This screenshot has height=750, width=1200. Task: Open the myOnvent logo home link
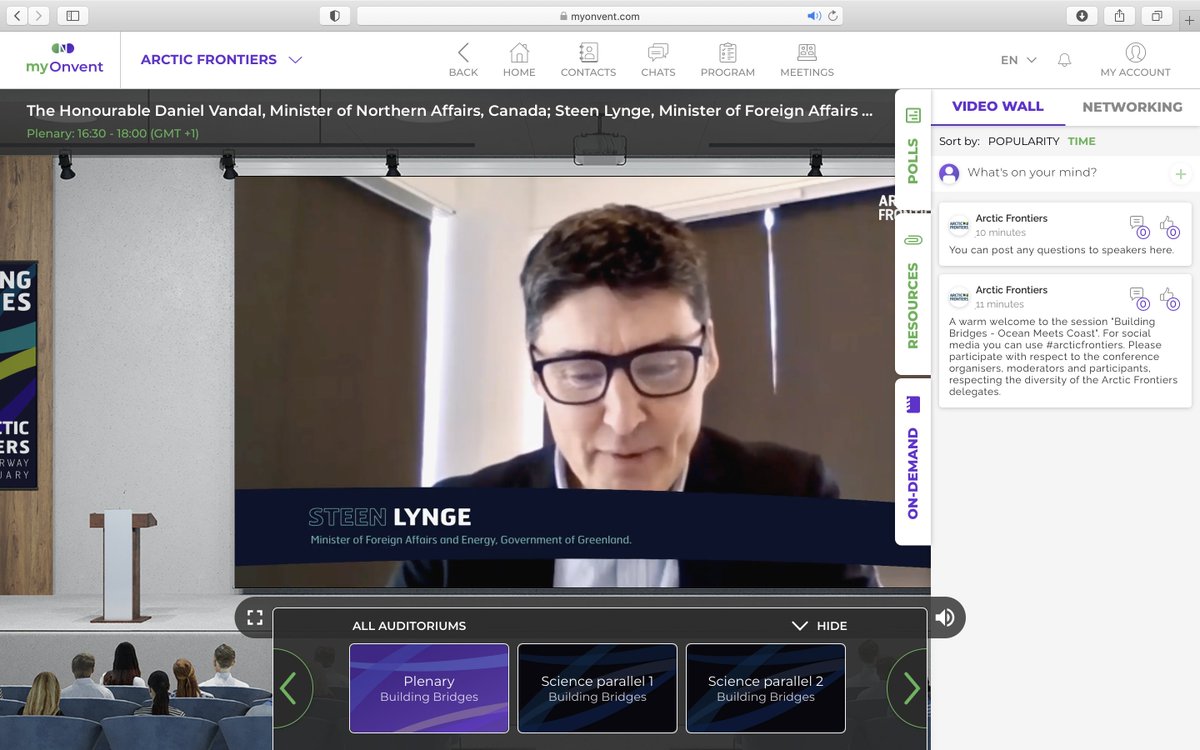coord(64,59)
